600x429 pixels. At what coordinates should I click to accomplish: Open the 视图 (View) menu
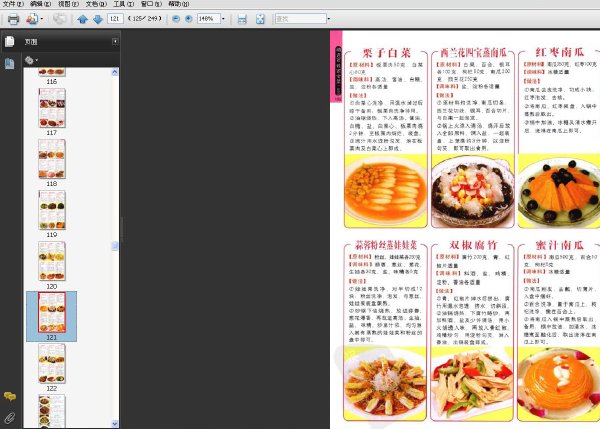point(68,4)
